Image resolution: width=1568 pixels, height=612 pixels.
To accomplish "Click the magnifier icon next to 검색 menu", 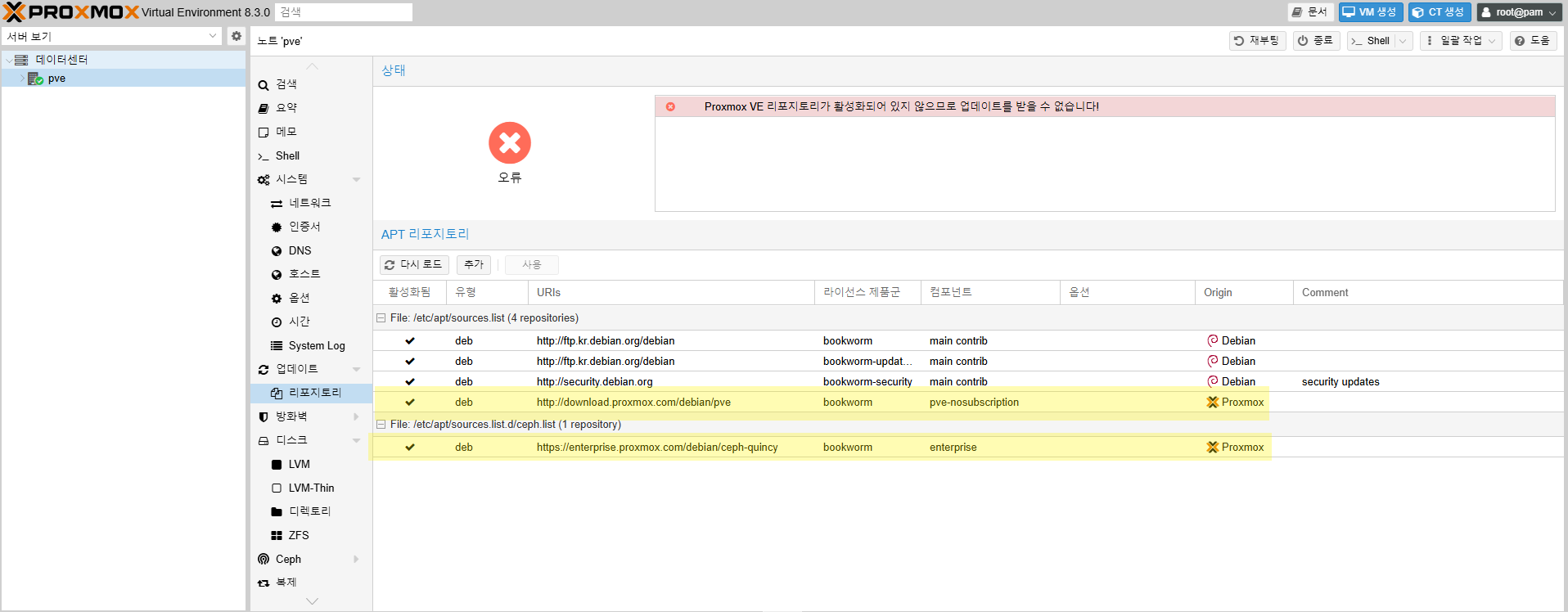I will point(264,85).
